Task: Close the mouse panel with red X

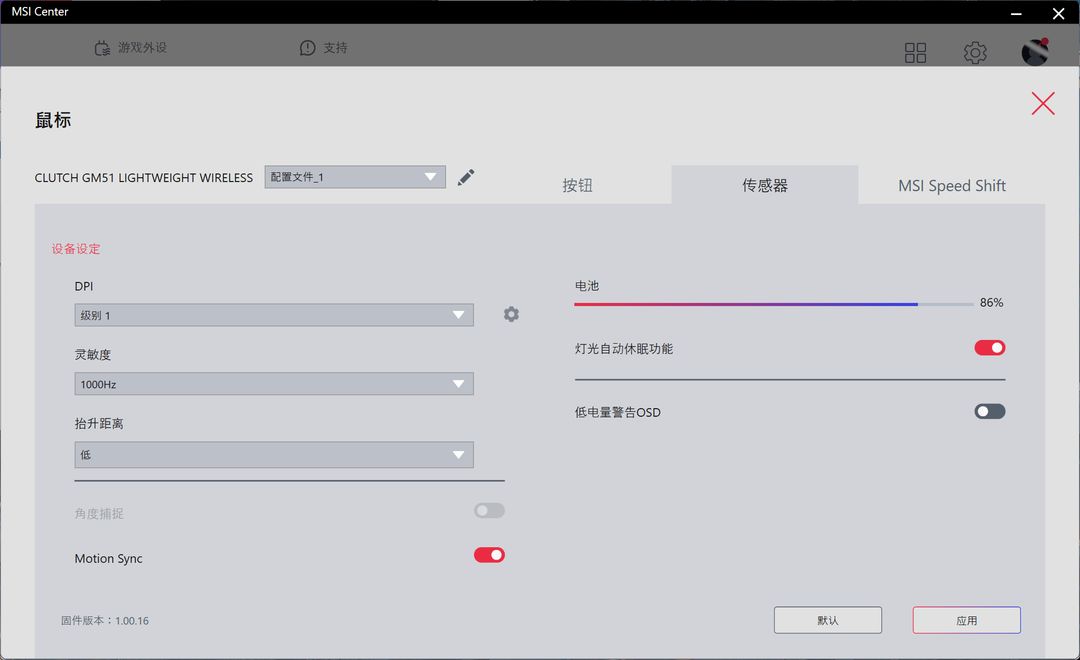Action: [x=1043, y=103]
